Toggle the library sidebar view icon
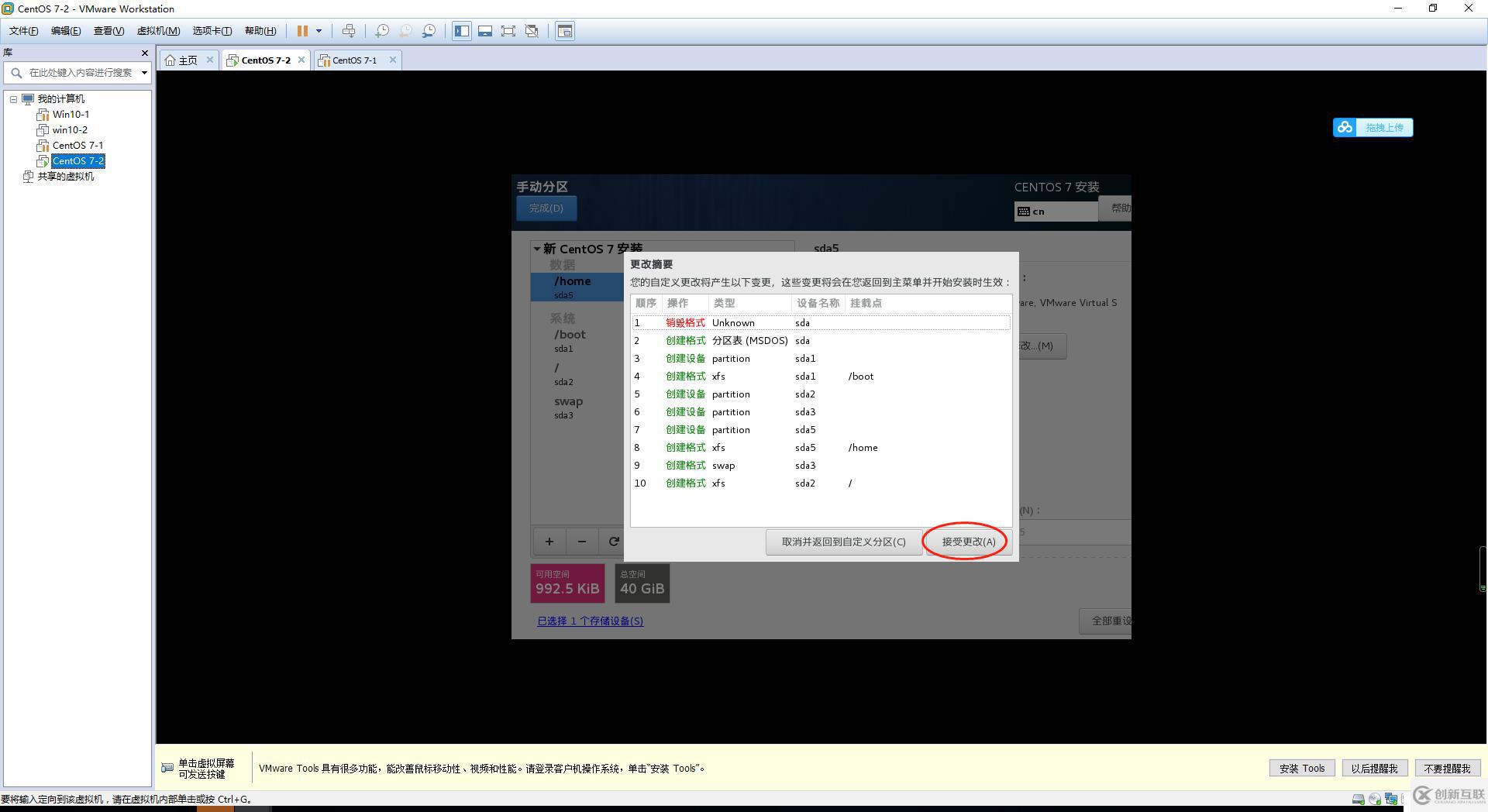The image size is (1488, 812). point(462,31)
